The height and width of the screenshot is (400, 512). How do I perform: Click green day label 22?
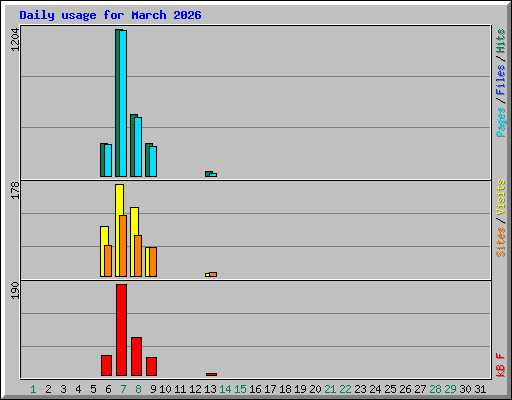click(345, 389)
